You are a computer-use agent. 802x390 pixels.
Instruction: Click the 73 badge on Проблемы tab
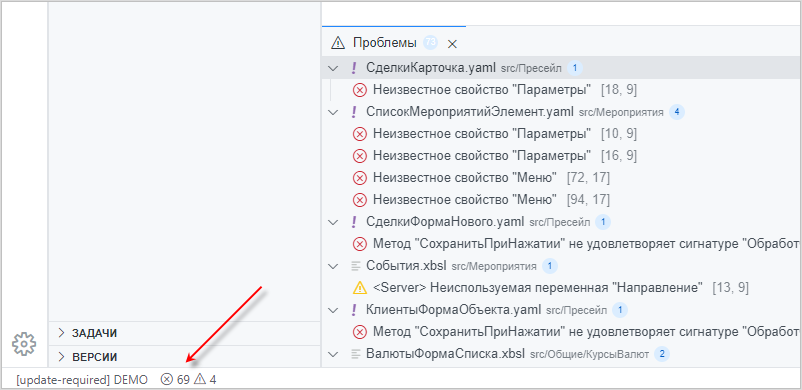coord(430,43)
